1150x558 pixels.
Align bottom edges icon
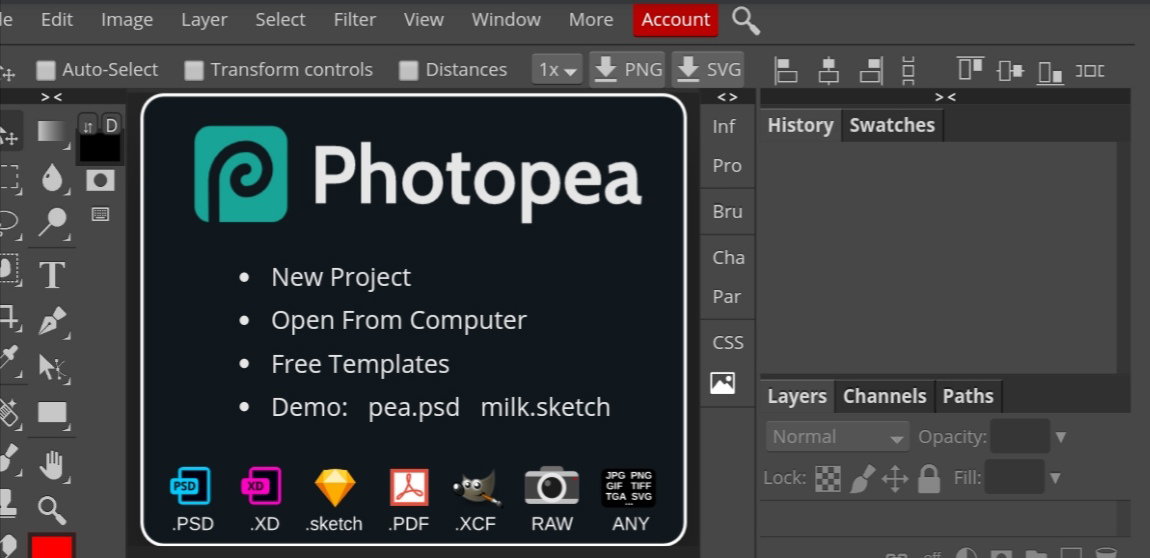pos(1050,71)
